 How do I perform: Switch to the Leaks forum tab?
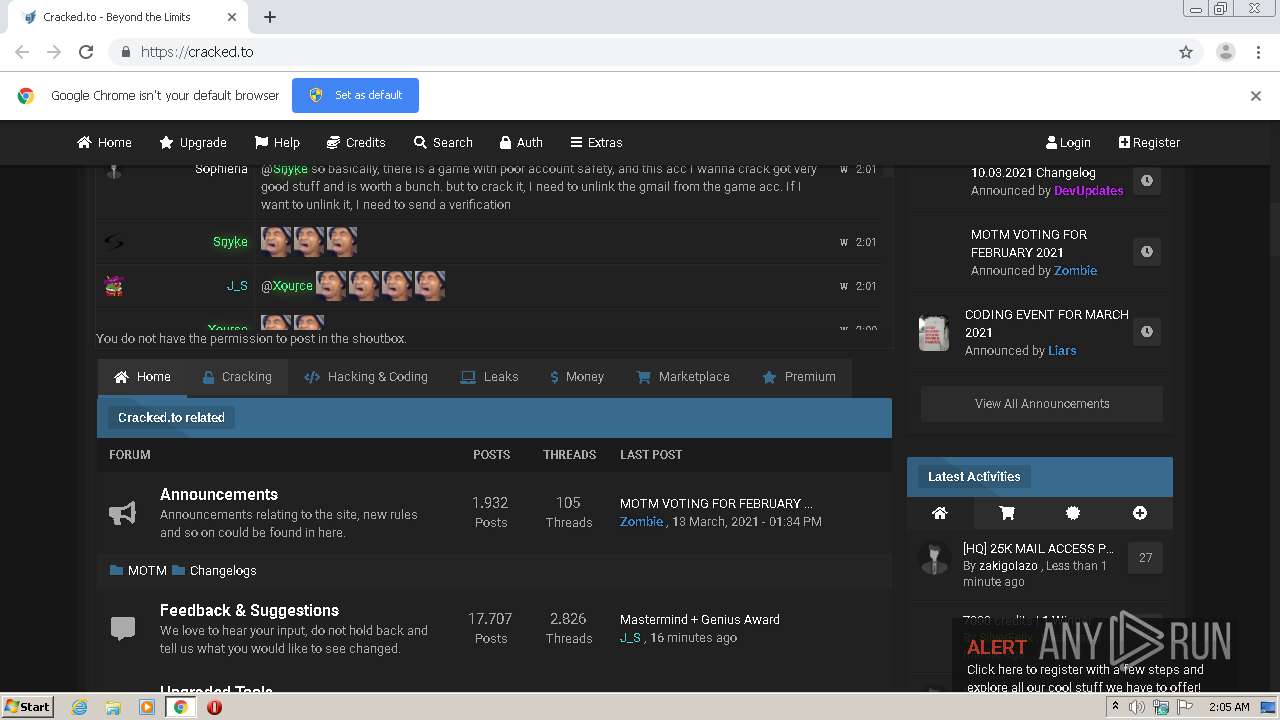(489, 377)
